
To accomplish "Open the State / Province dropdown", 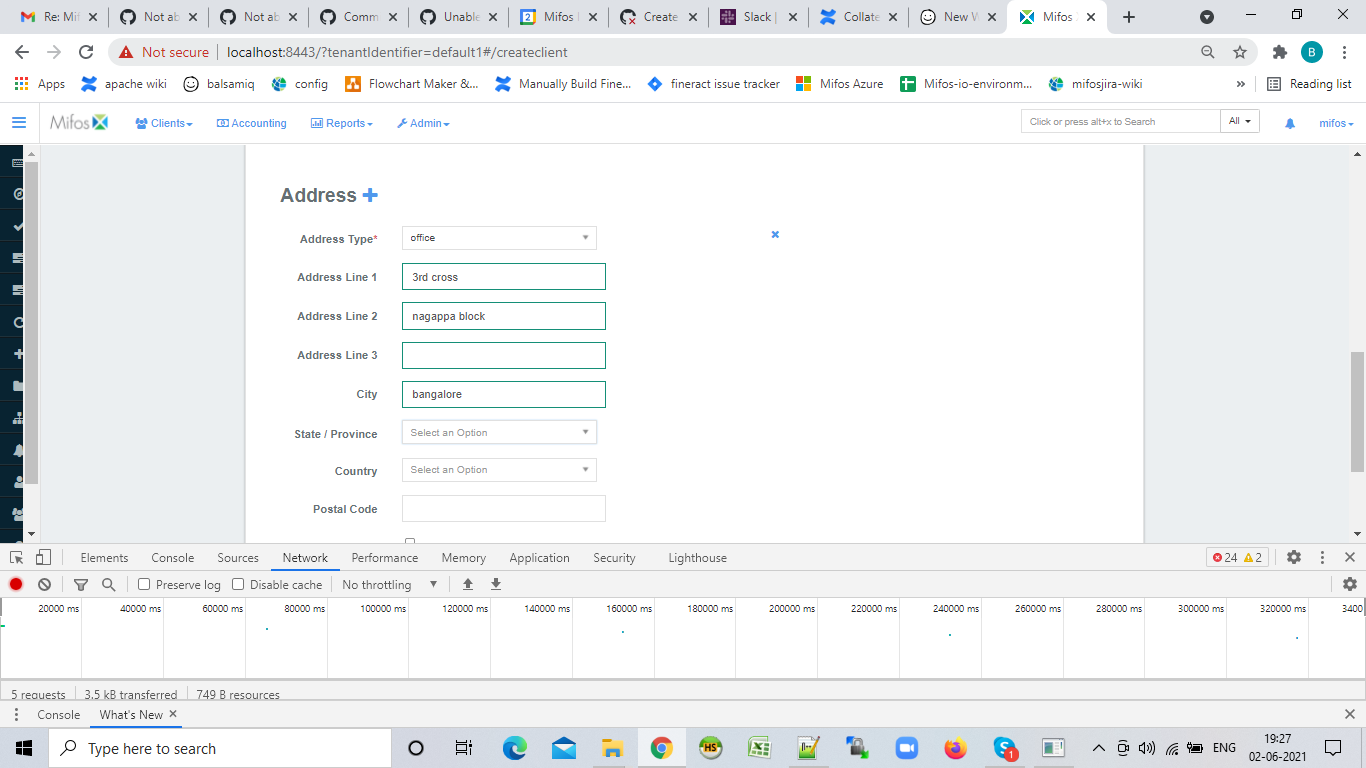I will [x=499, y=433].
